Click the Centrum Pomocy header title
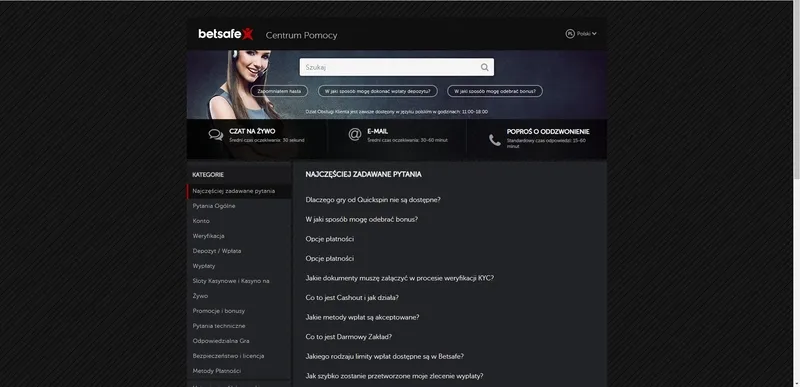This screenshot has height=387, width=800. pos(302,35)
